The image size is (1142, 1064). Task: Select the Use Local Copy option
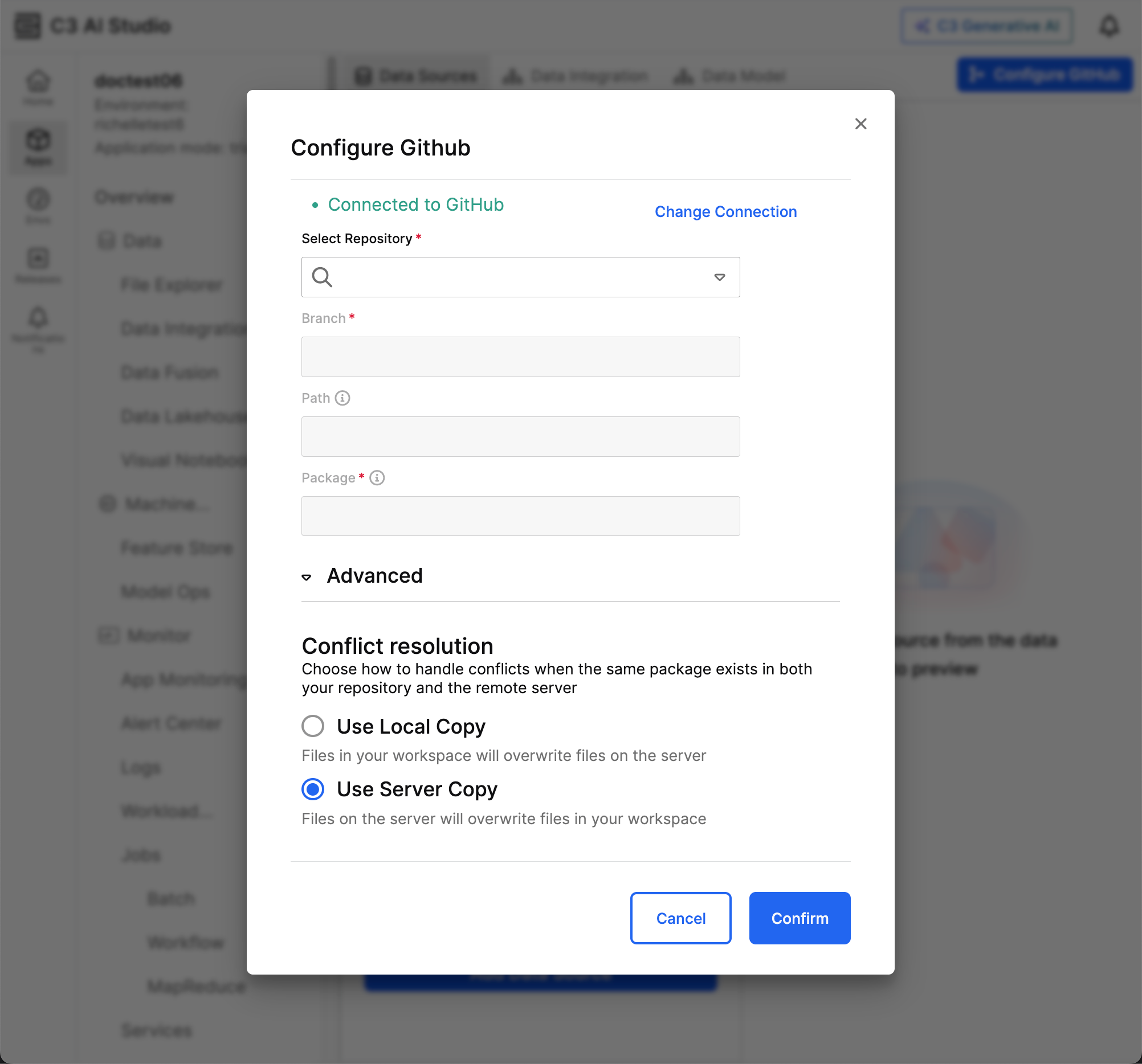(x=313, y=726)
